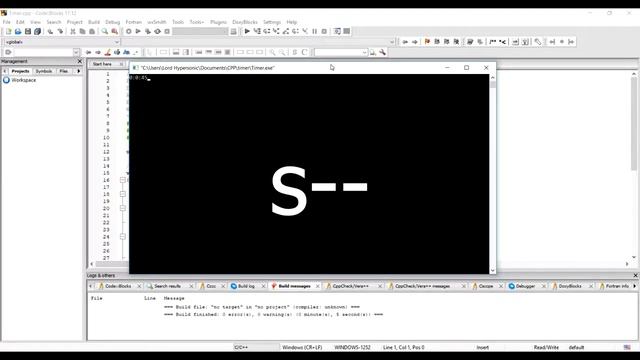Toggle match case Aa in the search toolbar
This screenshot has height=360, width=640.
(x=127, y=52)
